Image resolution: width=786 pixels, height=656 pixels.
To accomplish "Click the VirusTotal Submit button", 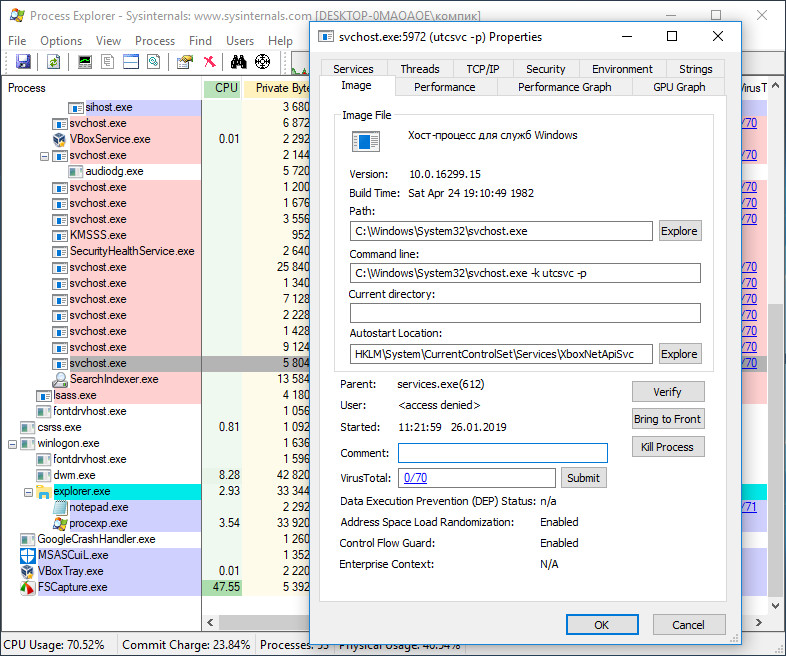I will 583,478.
